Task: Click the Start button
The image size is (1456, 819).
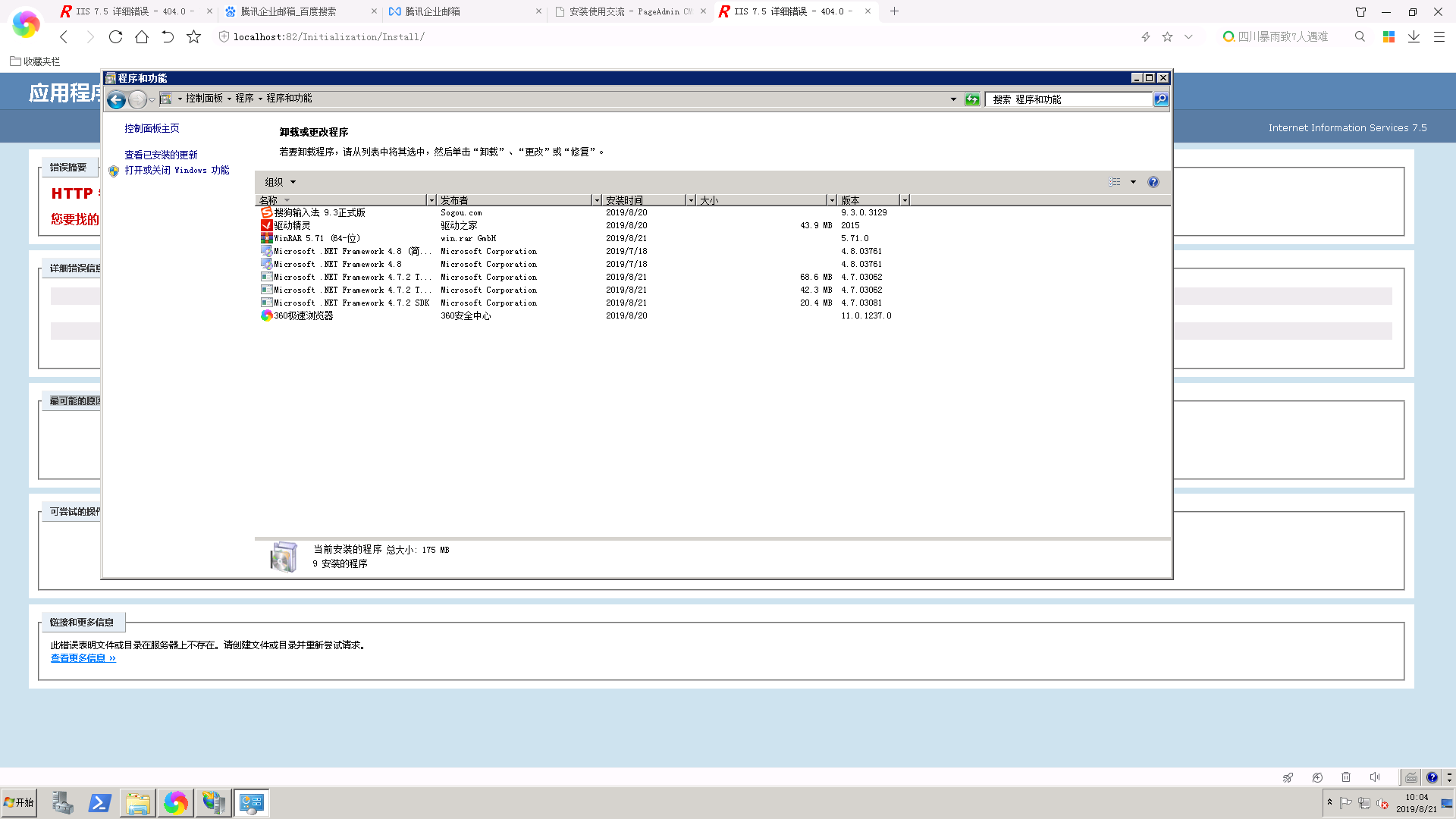Action: (x=19, y=802)
